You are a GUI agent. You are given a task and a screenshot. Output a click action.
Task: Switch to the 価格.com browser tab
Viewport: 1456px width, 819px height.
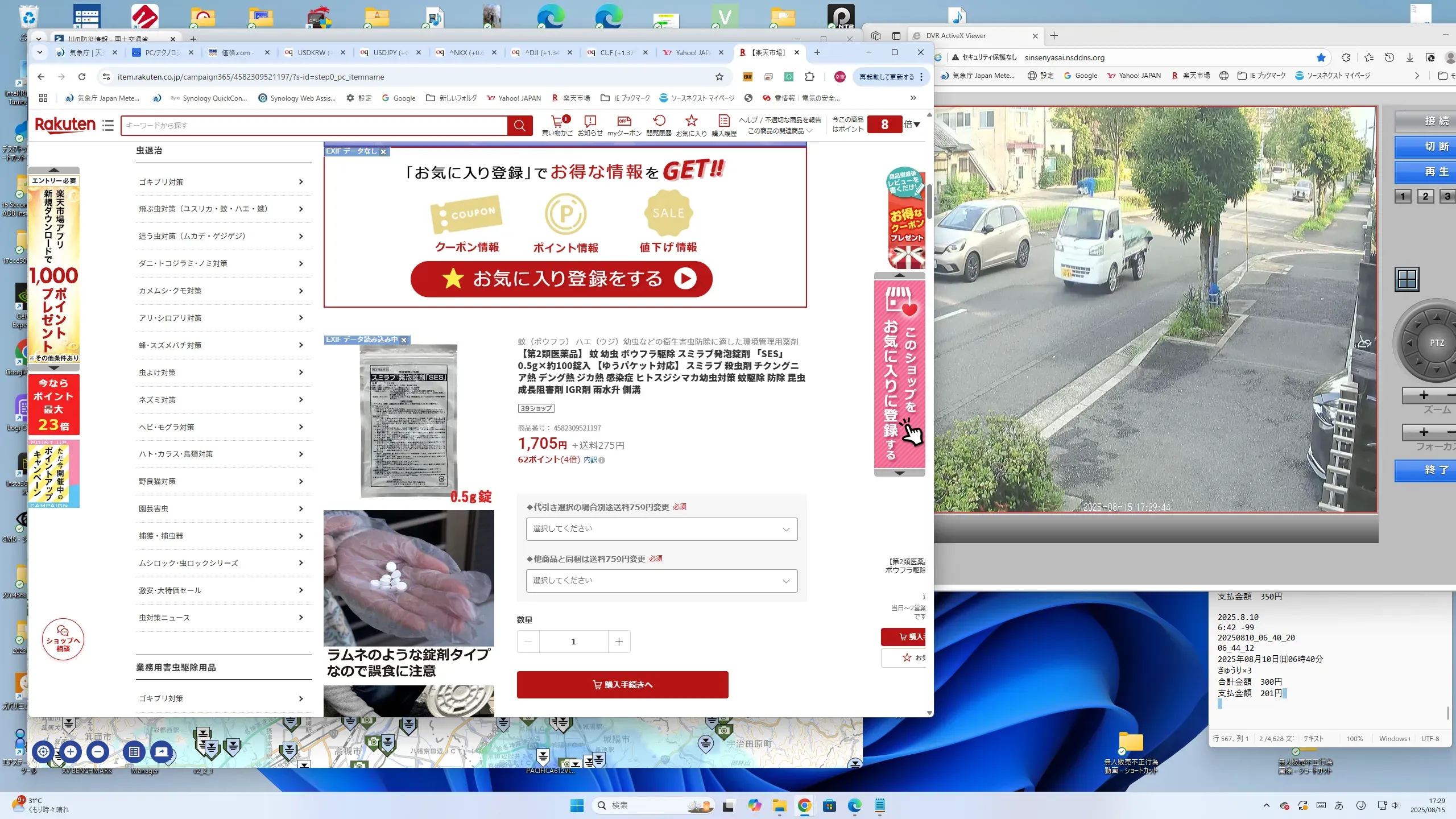tap(236, 52)
